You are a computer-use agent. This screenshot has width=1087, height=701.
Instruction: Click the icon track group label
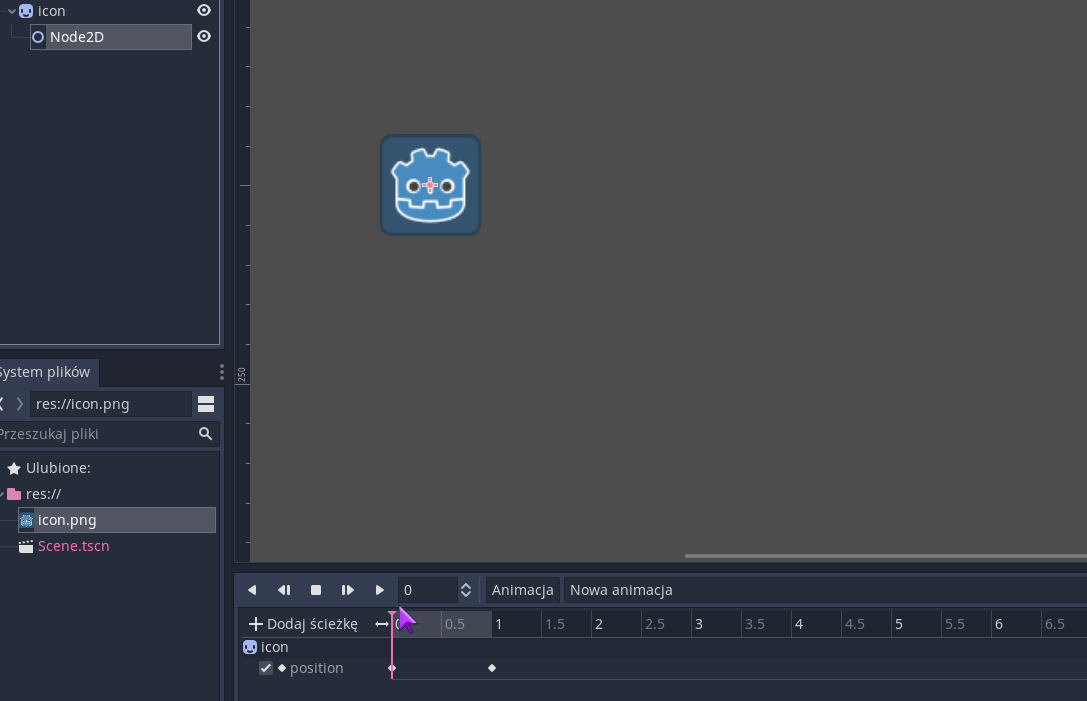point(275,647)
